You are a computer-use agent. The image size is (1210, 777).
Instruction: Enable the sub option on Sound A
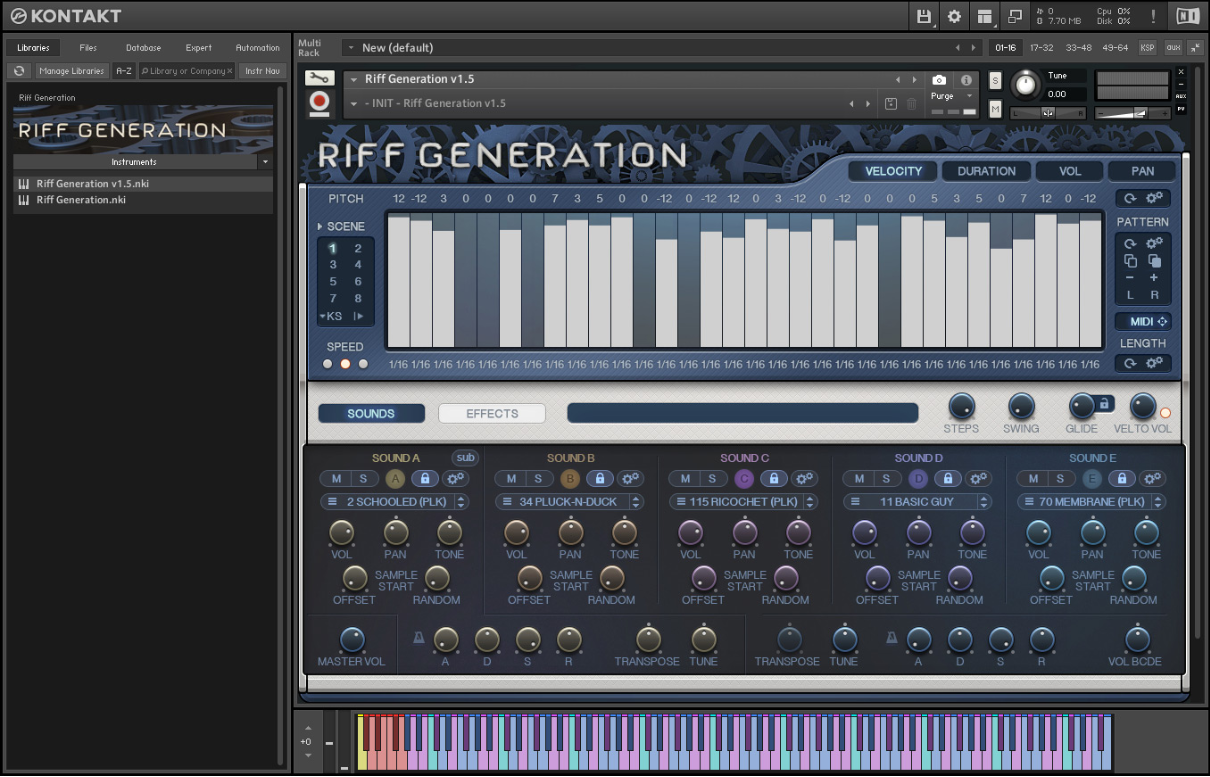click(x=465, y=458)
